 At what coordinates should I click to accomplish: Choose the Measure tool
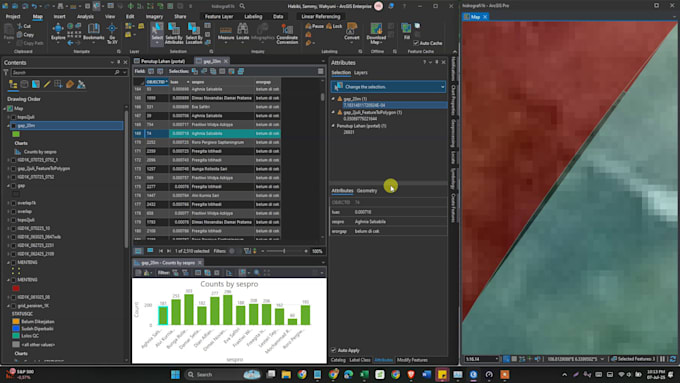point(226,33)
